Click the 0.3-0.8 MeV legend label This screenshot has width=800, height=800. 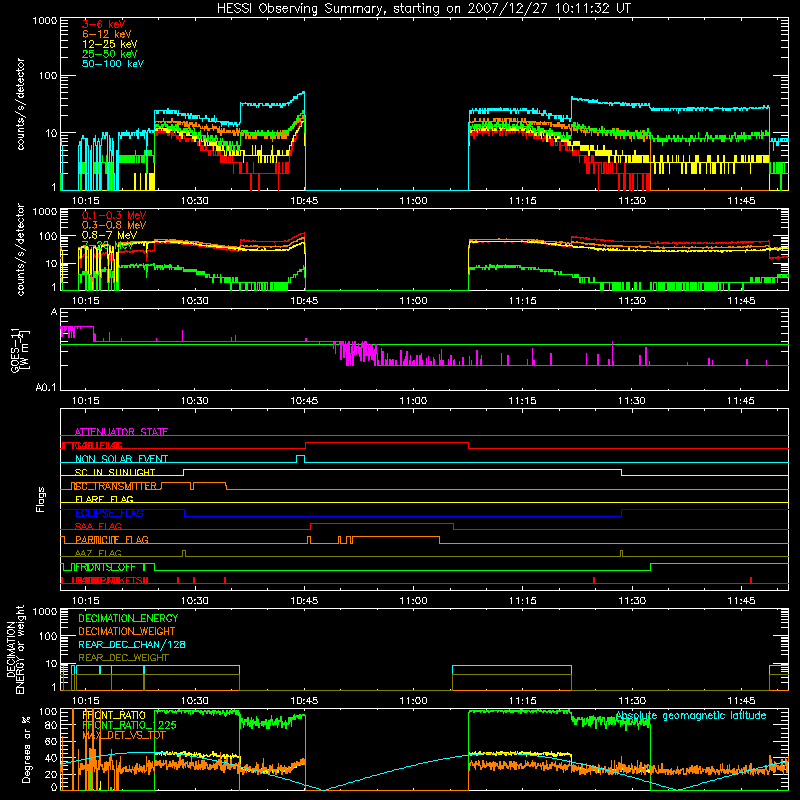coord(113,225)
